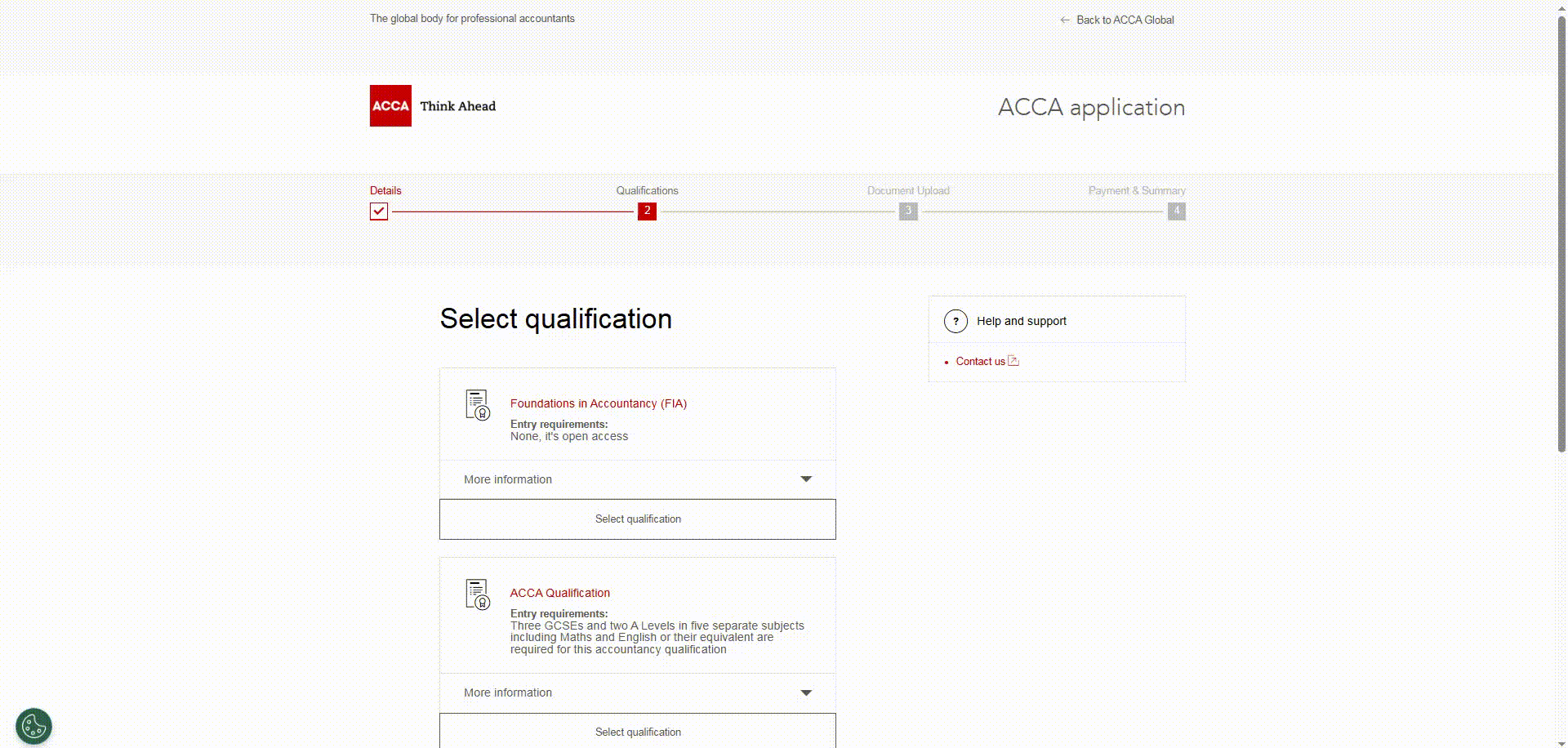The image size is (1568, 748).
Task: Click the ACCA red logo
Action: point(390,105)
